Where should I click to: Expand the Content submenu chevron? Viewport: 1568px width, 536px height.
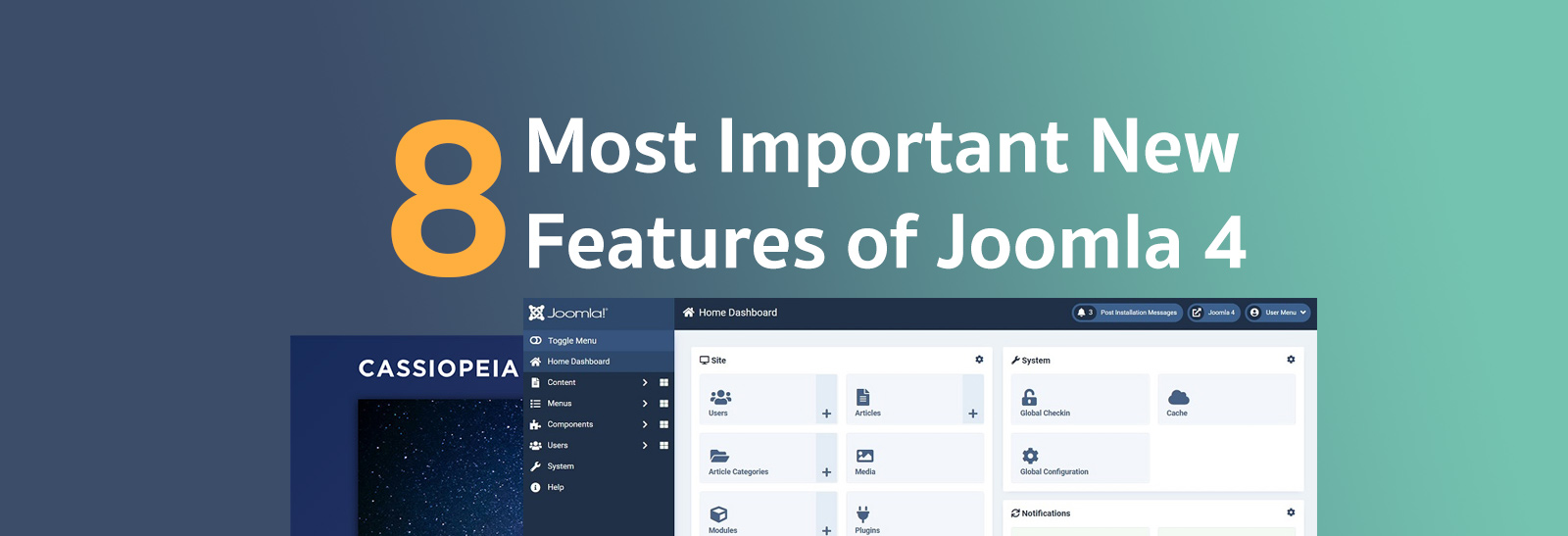point(645,382)
